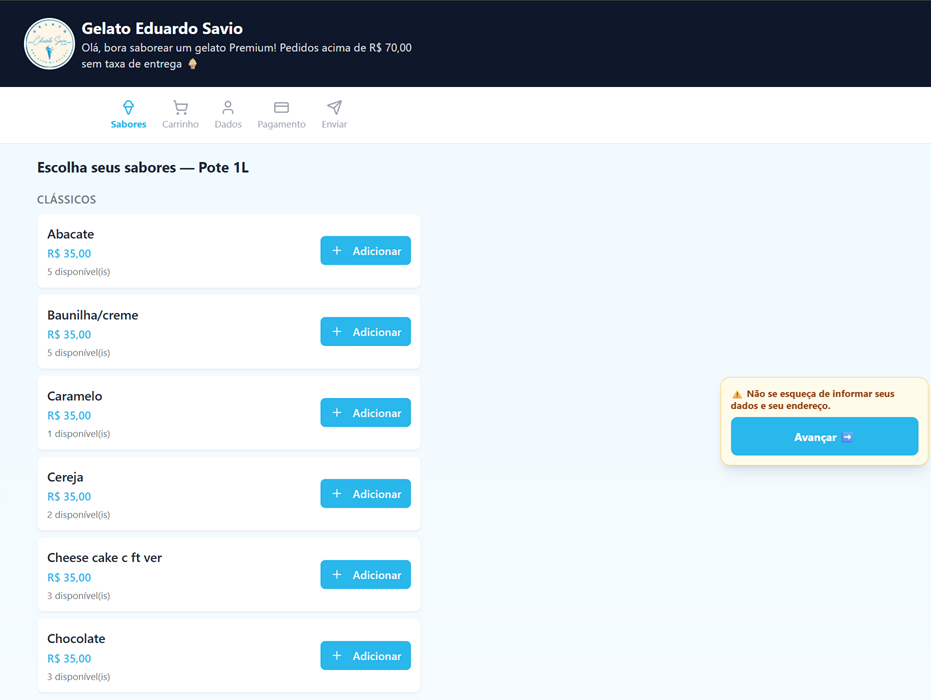The width and height of the screenshot is (931, 700).
Task: Click the Gelato Eduardo Savio store title
Action: (162, 28)
